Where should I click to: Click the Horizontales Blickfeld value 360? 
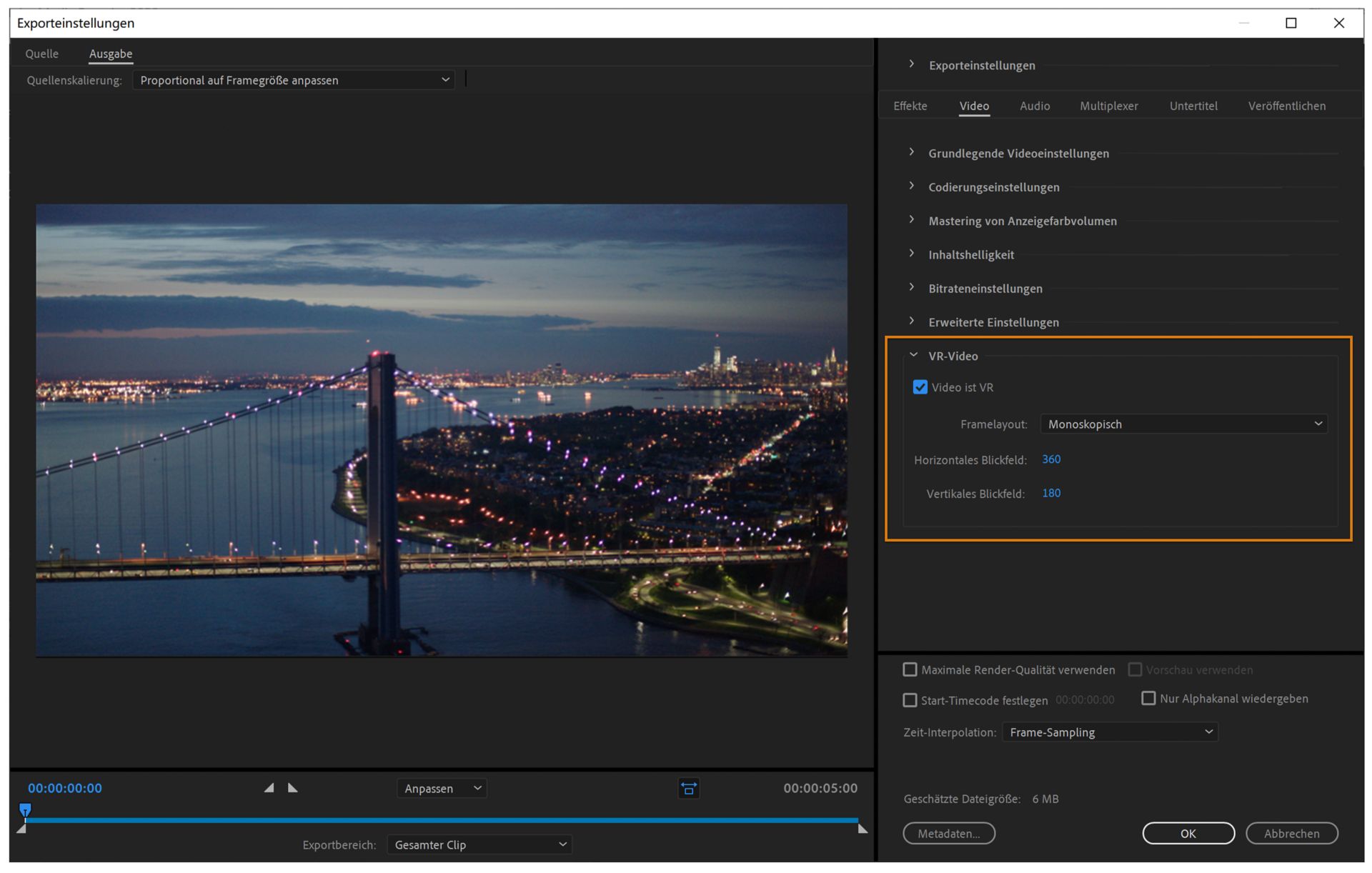point(1050,459)
